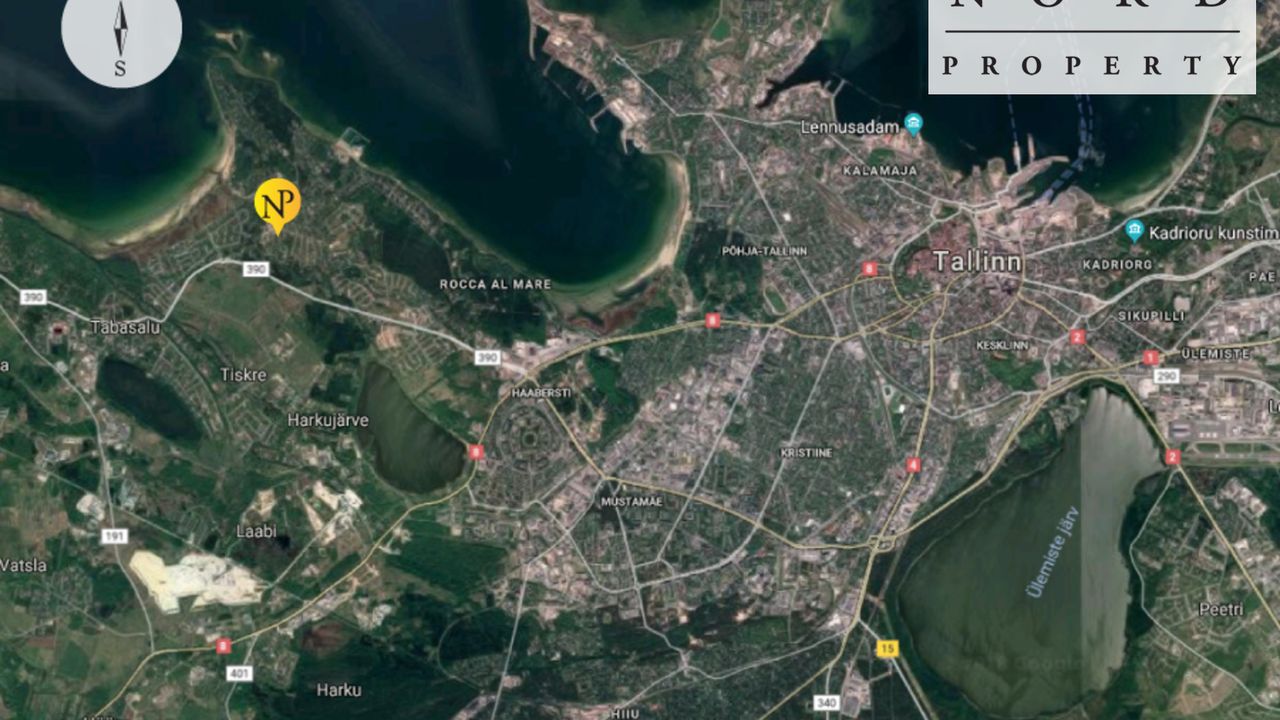Click the red route 4 shield
Screen dimensions: 1280x720
pos(913,465)
